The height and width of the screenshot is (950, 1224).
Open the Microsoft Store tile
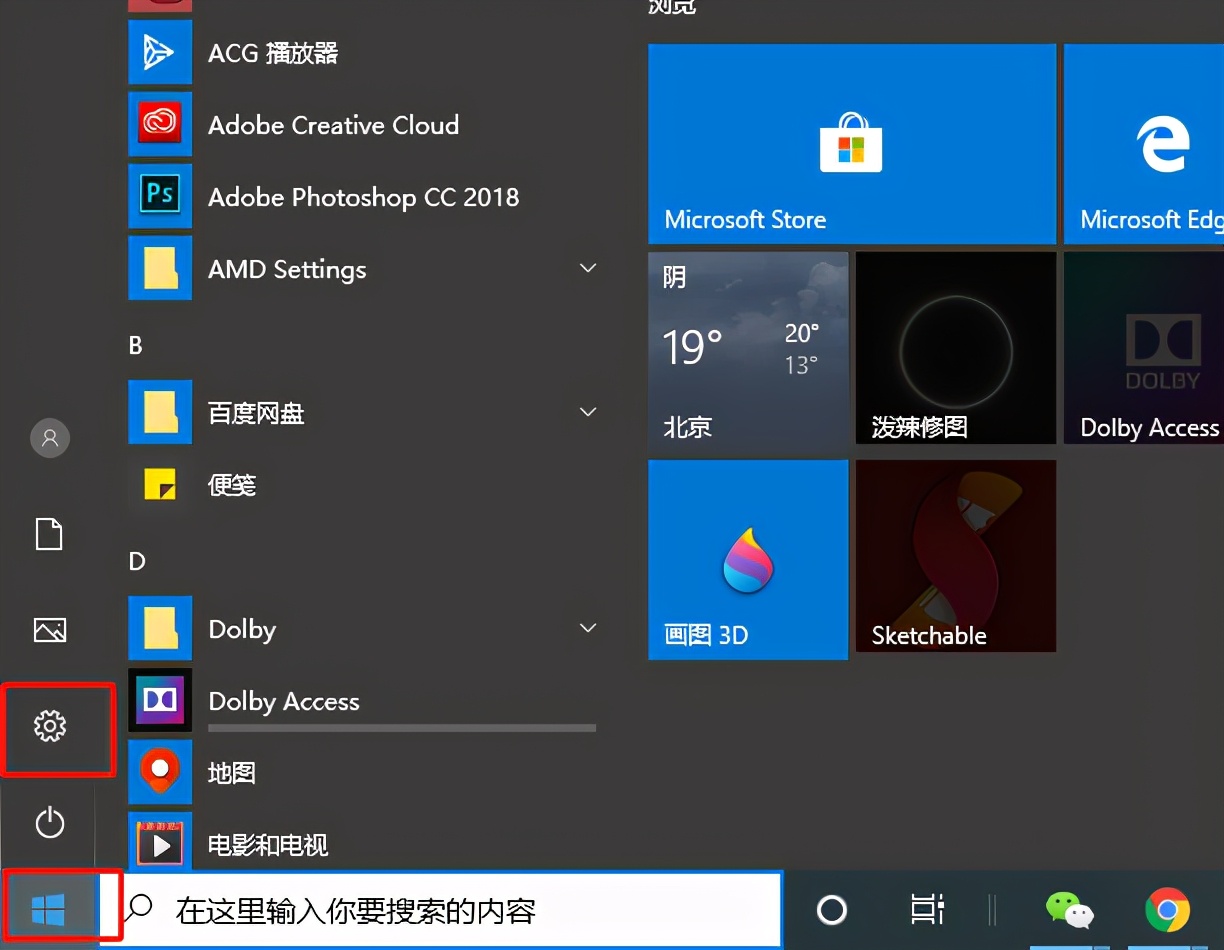[851, 144]
